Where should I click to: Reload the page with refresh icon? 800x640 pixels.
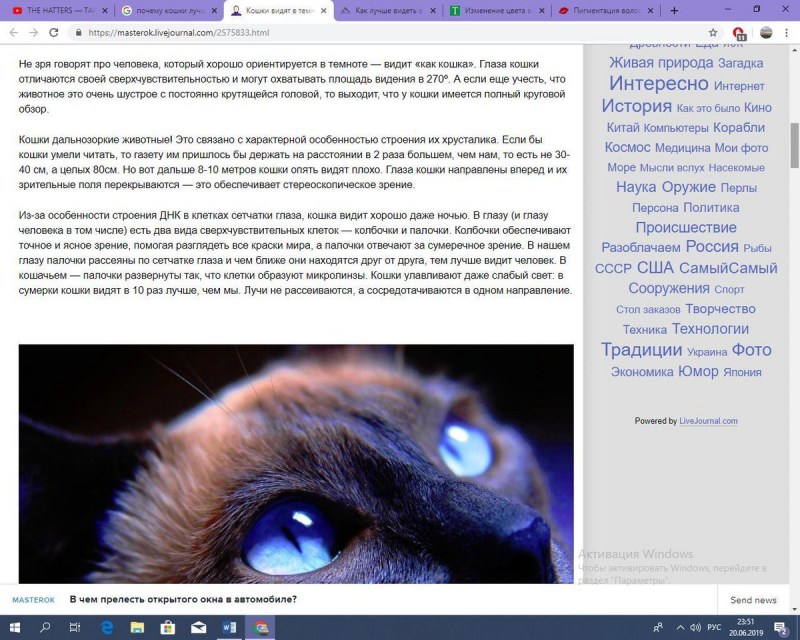tap(54, 33)
